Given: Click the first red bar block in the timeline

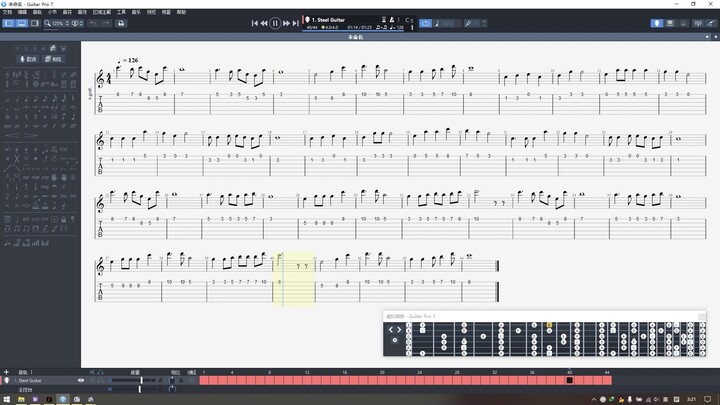Looking at the screenshot, I should 204,380.
